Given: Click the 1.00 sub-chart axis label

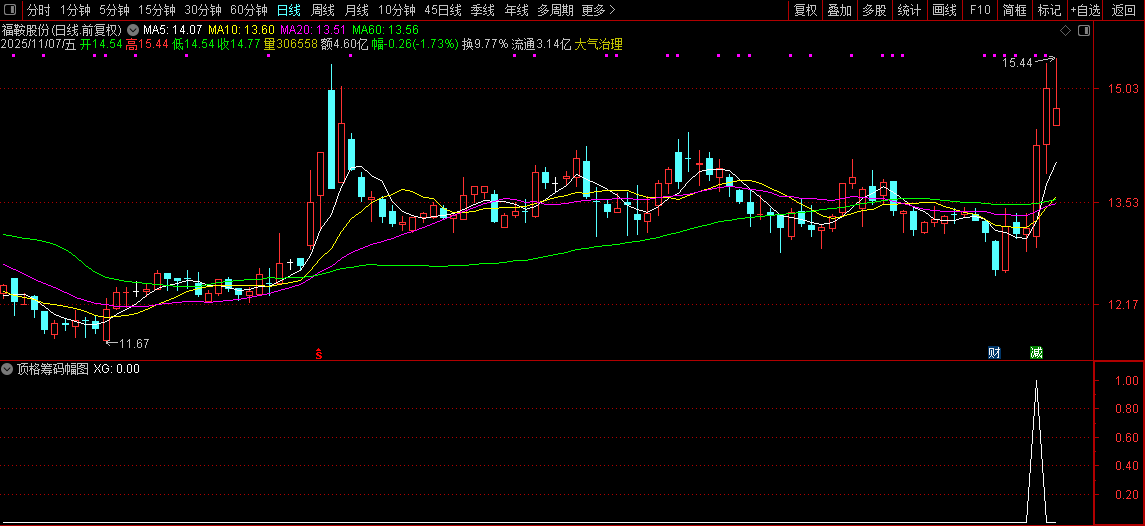Looking at the screenshot, I should 1127,381.
